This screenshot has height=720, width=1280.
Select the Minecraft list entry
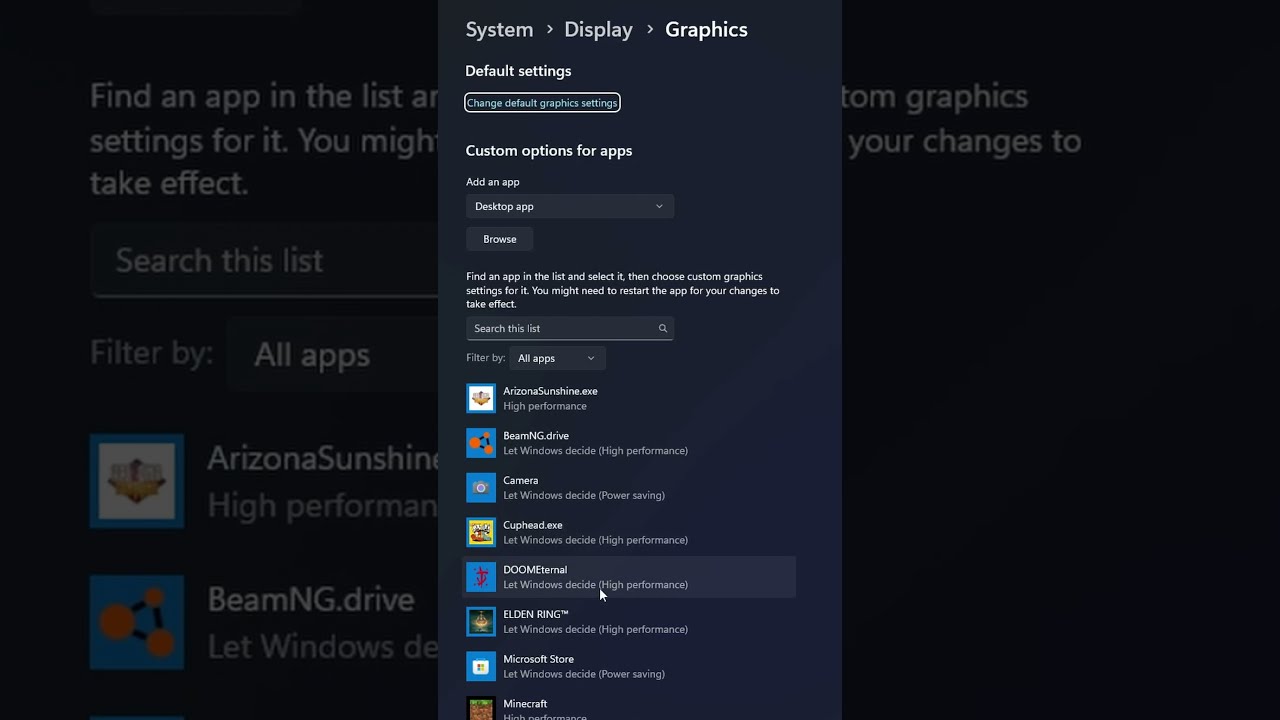(x=630, y=706)
